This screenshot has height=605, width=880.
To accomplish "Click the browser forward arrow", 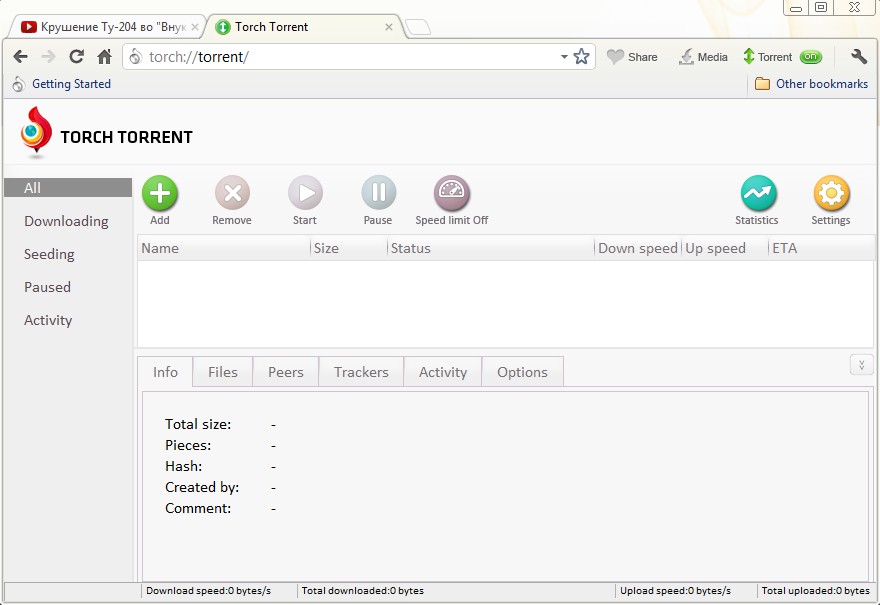I will (49, 56).
